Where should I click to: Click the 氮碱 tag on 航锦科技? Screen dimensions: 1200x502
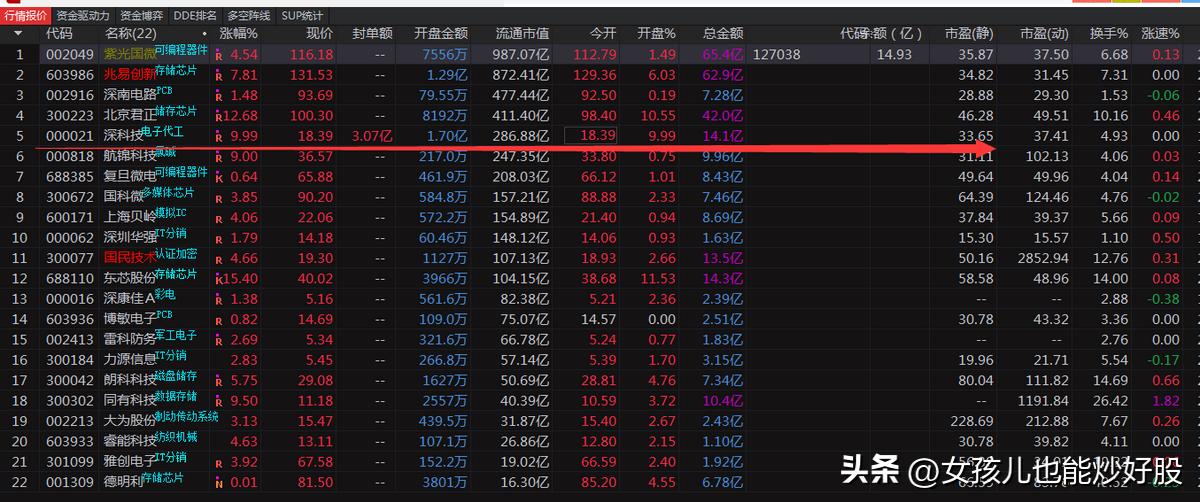[166, 152]
